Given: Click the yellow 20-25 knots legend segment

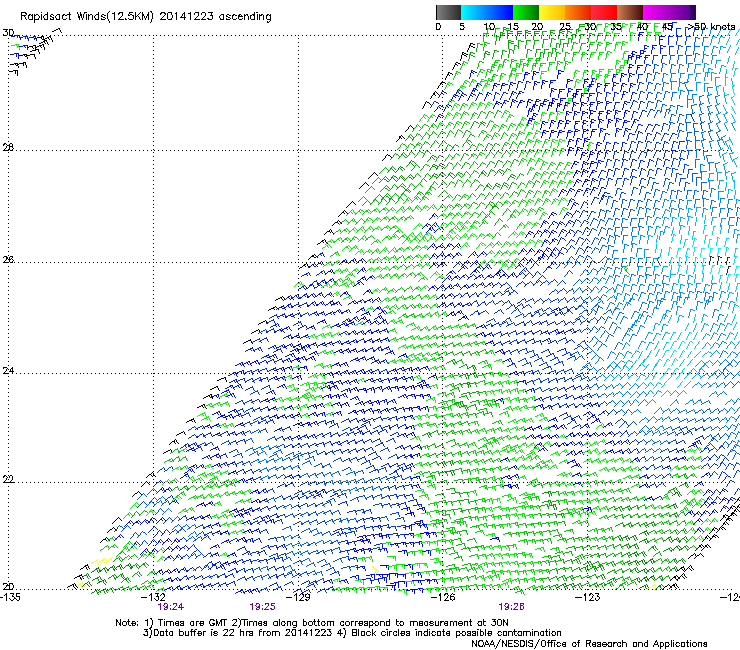Looking at the screenshot, I should pos(552,12).
